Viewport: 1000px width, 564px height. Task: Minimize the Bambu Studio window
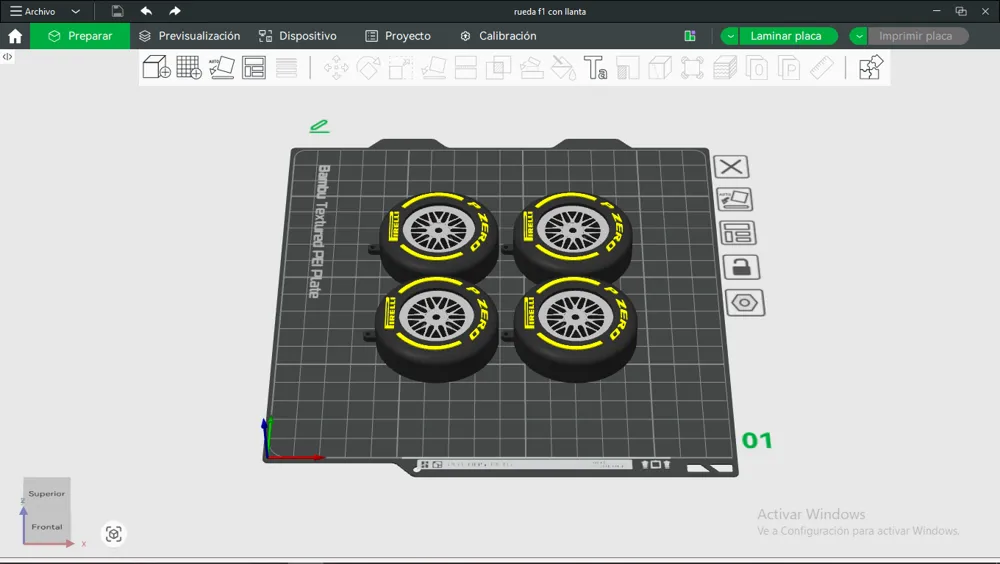point(936,11)
